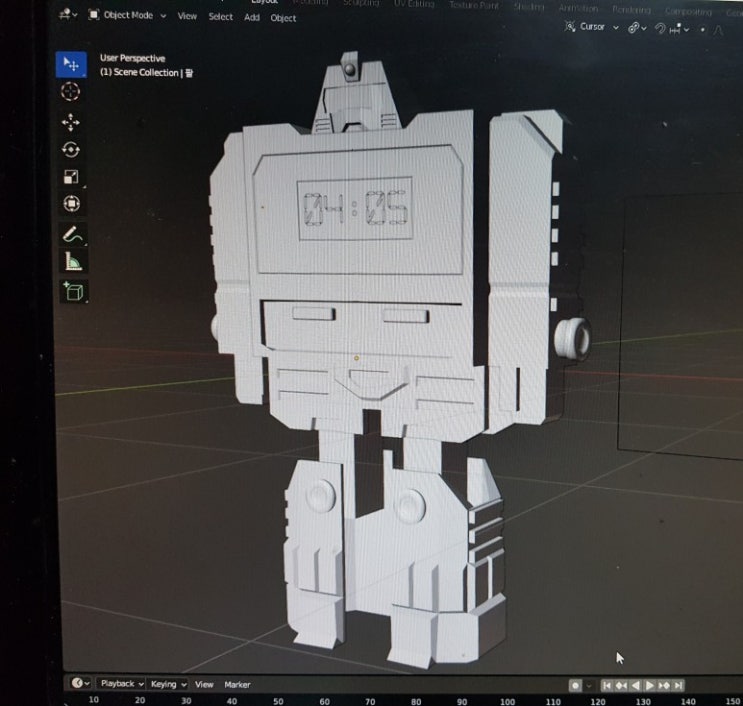This screenshot has height=706, width=743.
Task: Open the Add menu
Action: (x=252, y=18)
